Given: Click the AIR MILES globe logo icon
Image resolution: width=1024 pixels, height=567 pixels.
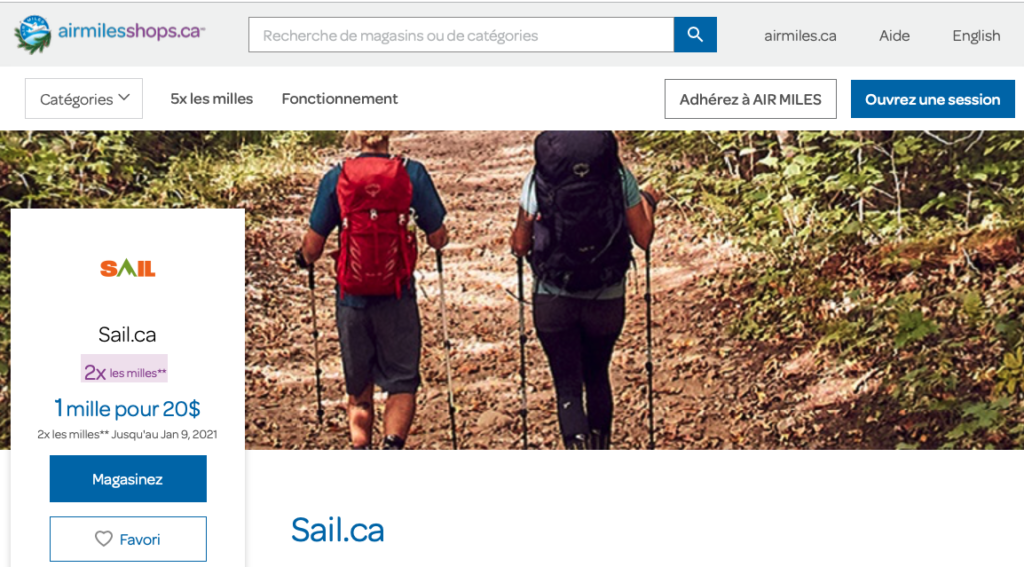Looking at the screenshot, I should (33, 35).
